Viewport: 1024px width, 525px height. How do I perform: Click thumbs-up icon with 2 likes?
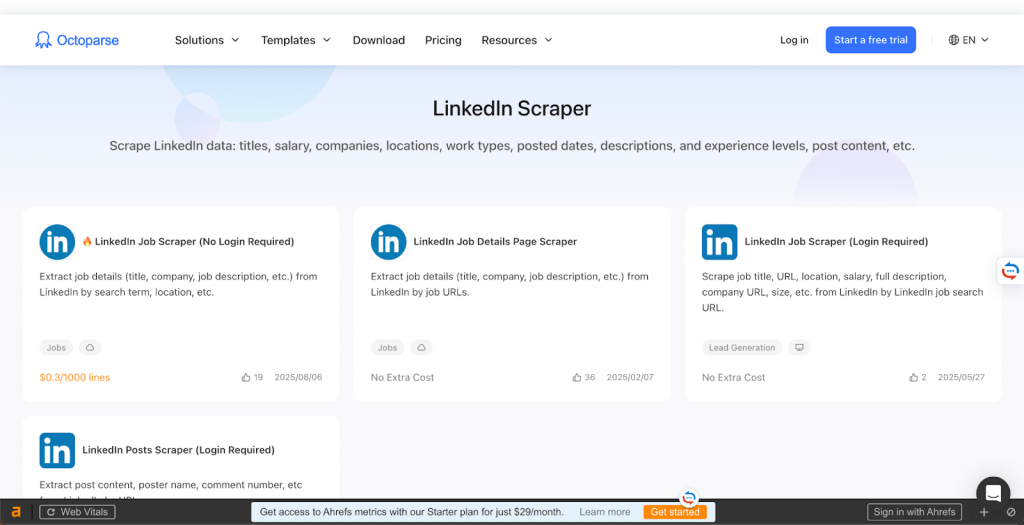click(914, 377)
